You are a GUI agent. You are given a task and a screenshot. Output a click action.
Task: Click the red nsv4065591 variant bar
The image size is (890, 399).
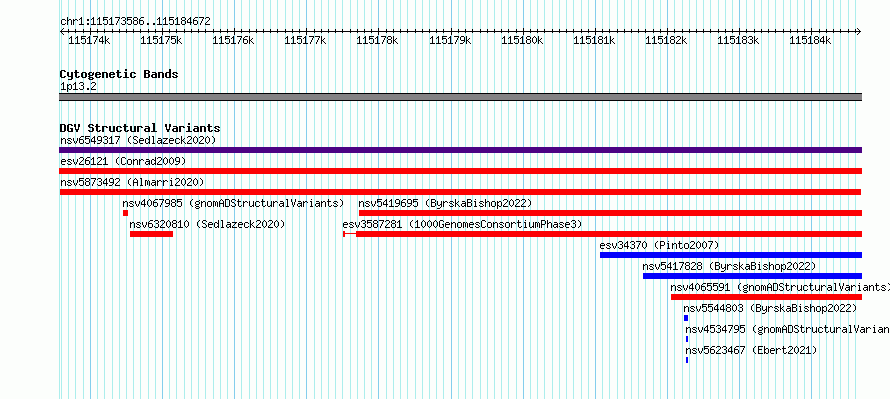coord(766,297)
